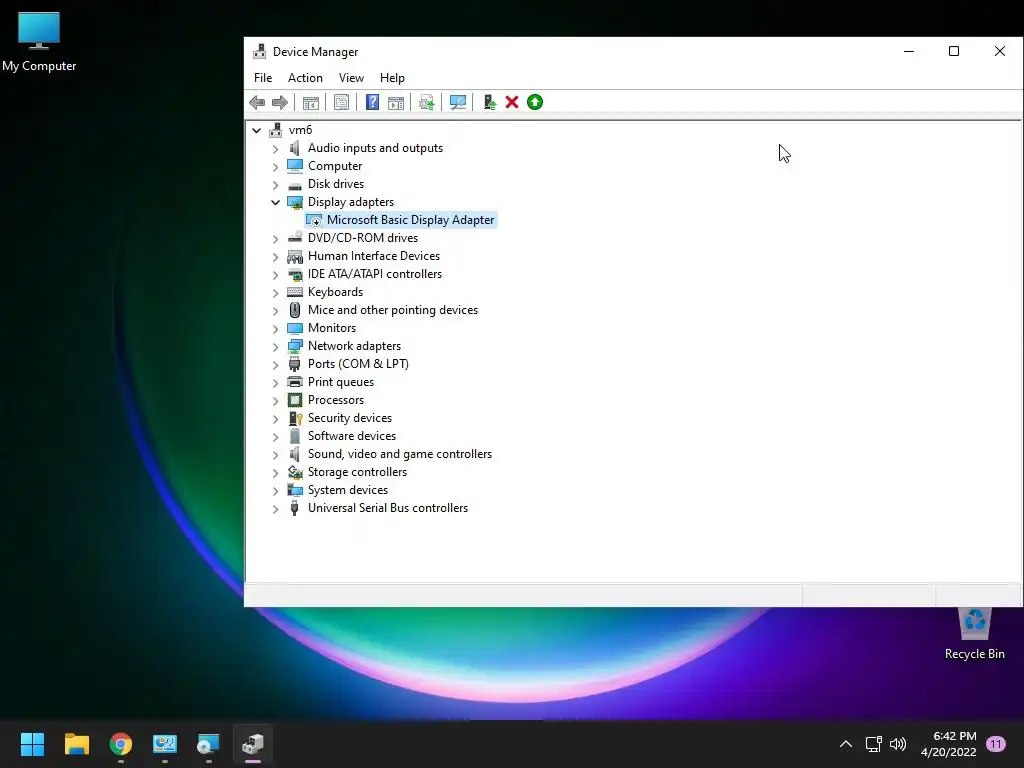Viewport: 1024px width, 768px height.
Task: Expand System devices chevron
Action: coord(276,491)
